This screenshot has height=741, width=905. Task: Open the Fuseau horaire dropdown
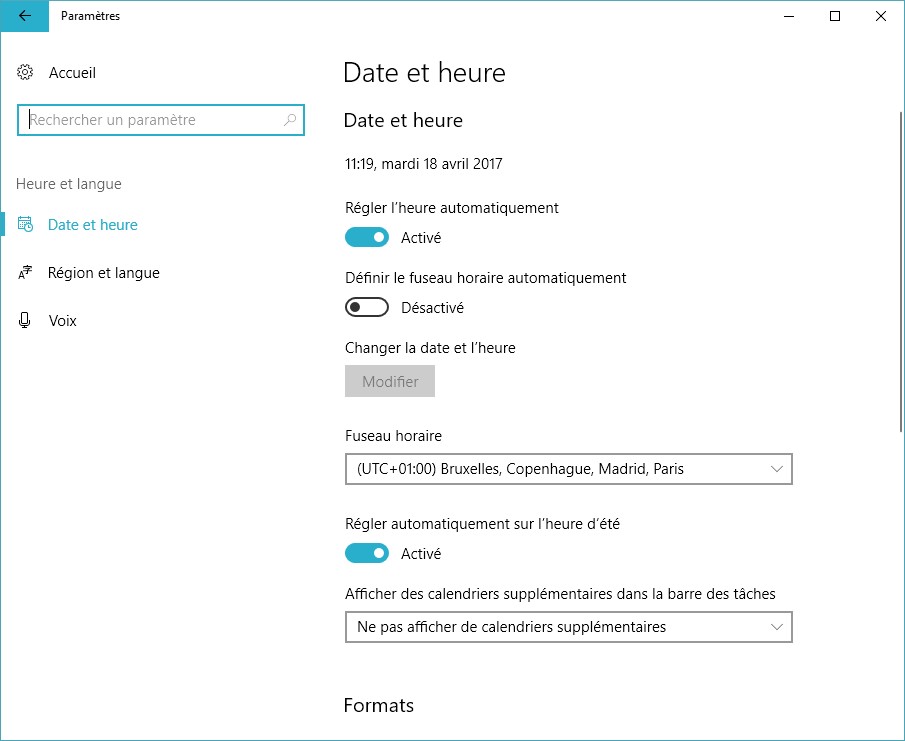coord(568,469)
